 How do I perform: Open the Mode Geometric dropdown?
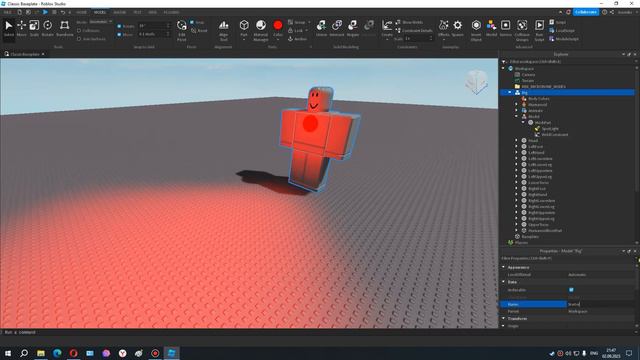[x=100, y=22]
